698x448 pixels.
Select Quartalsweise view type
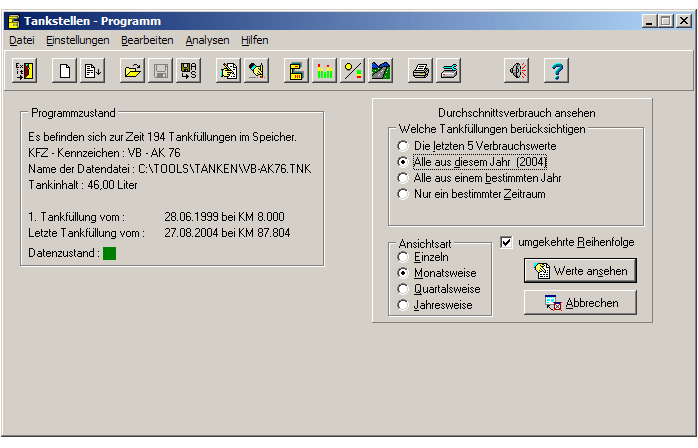pos(403,289)
